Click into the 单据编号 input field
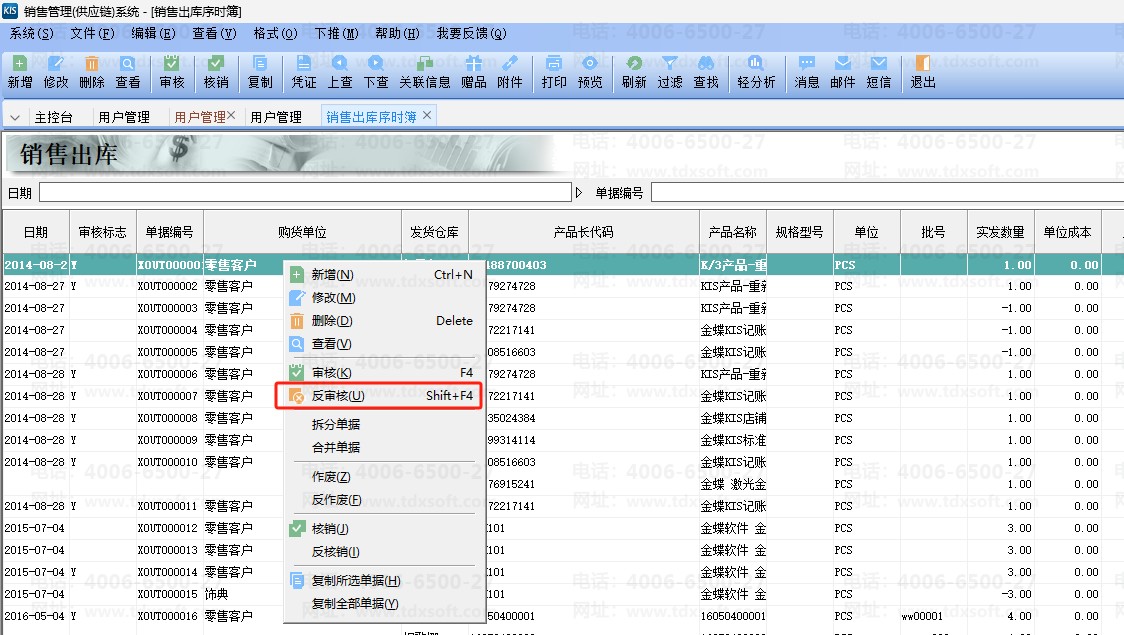The image size is (1124, 635). (885, 192)
